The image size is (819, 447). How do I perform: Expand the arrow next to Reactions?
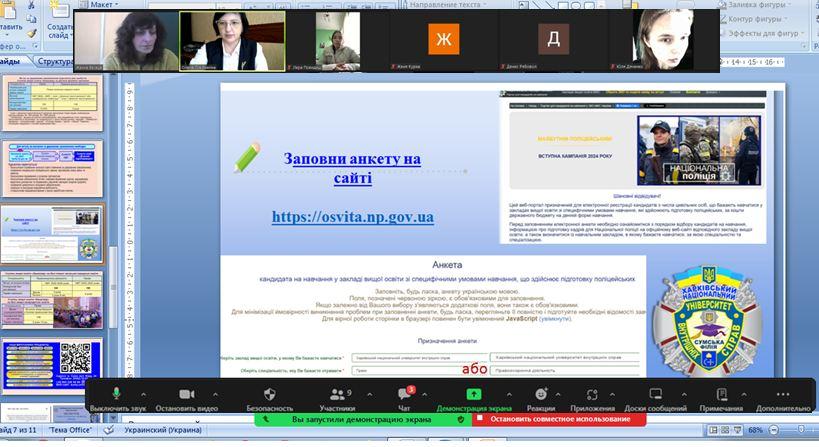click(558, 394)
